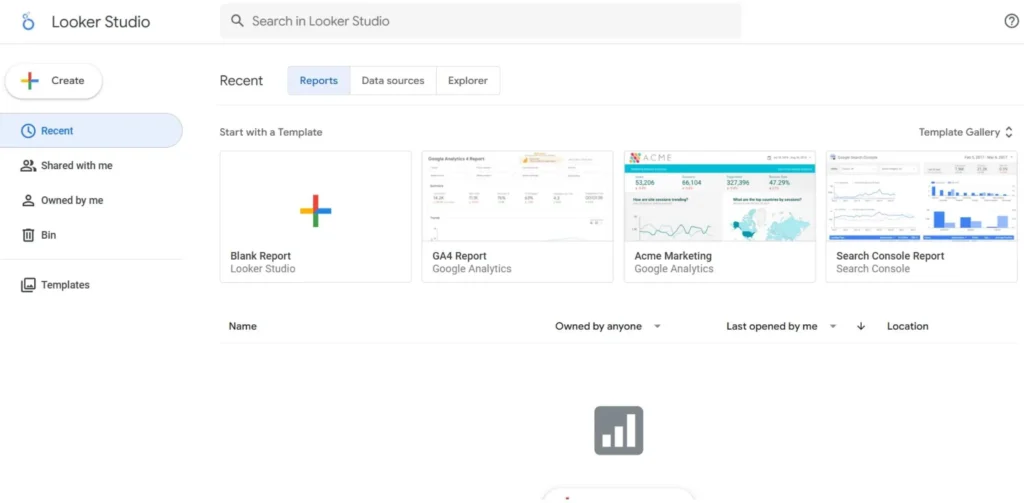
Task: Click the Shared with me people icon
Action: tap(28, 166)
